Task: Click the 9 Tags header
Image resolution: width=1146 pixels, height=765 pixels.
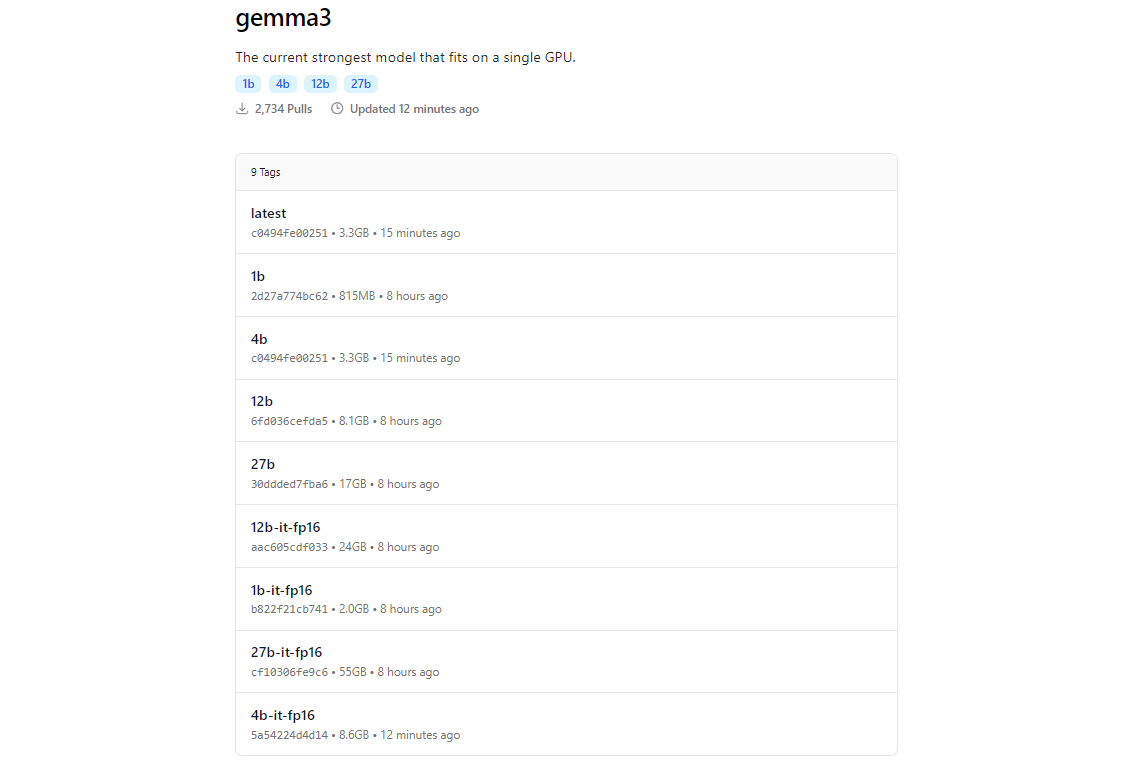Action: [x=266, y=172]
